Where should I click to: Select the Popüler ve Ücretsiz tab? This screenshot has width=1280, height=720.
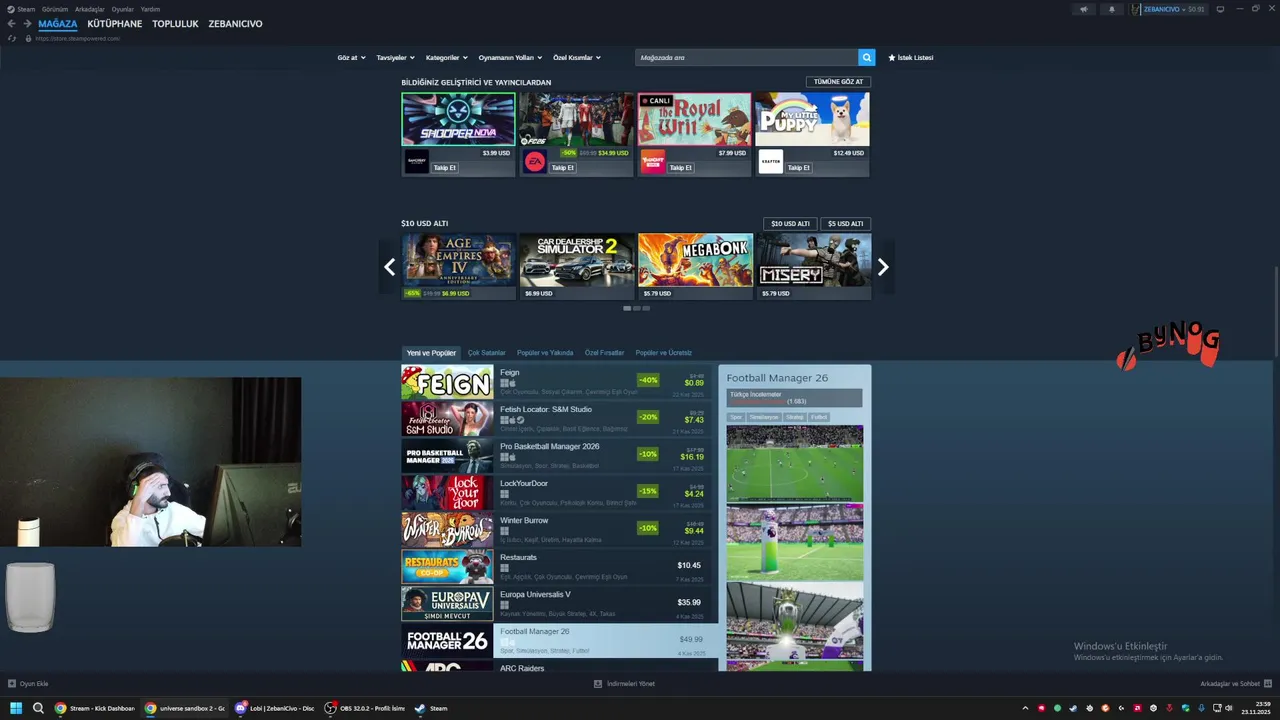(663, 353)
